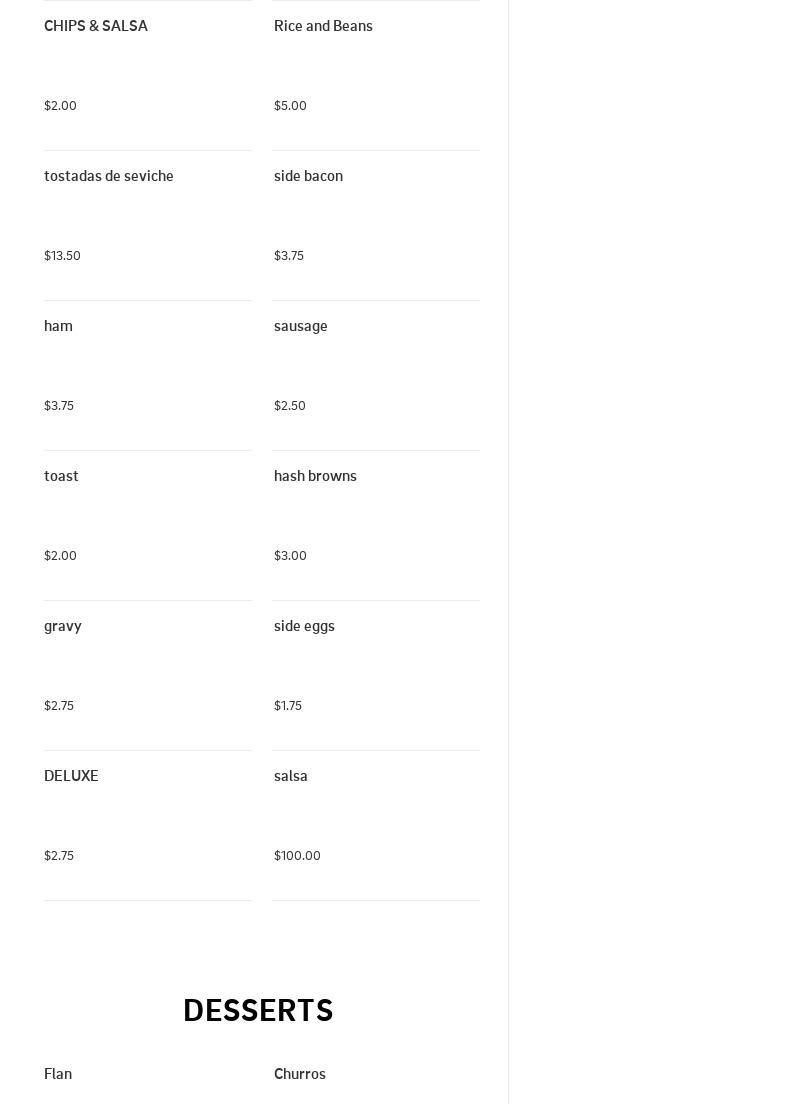Screen dimensions: 785x1104
Task: Open the Flan dessert item
Action: [x=58, y=1074]
